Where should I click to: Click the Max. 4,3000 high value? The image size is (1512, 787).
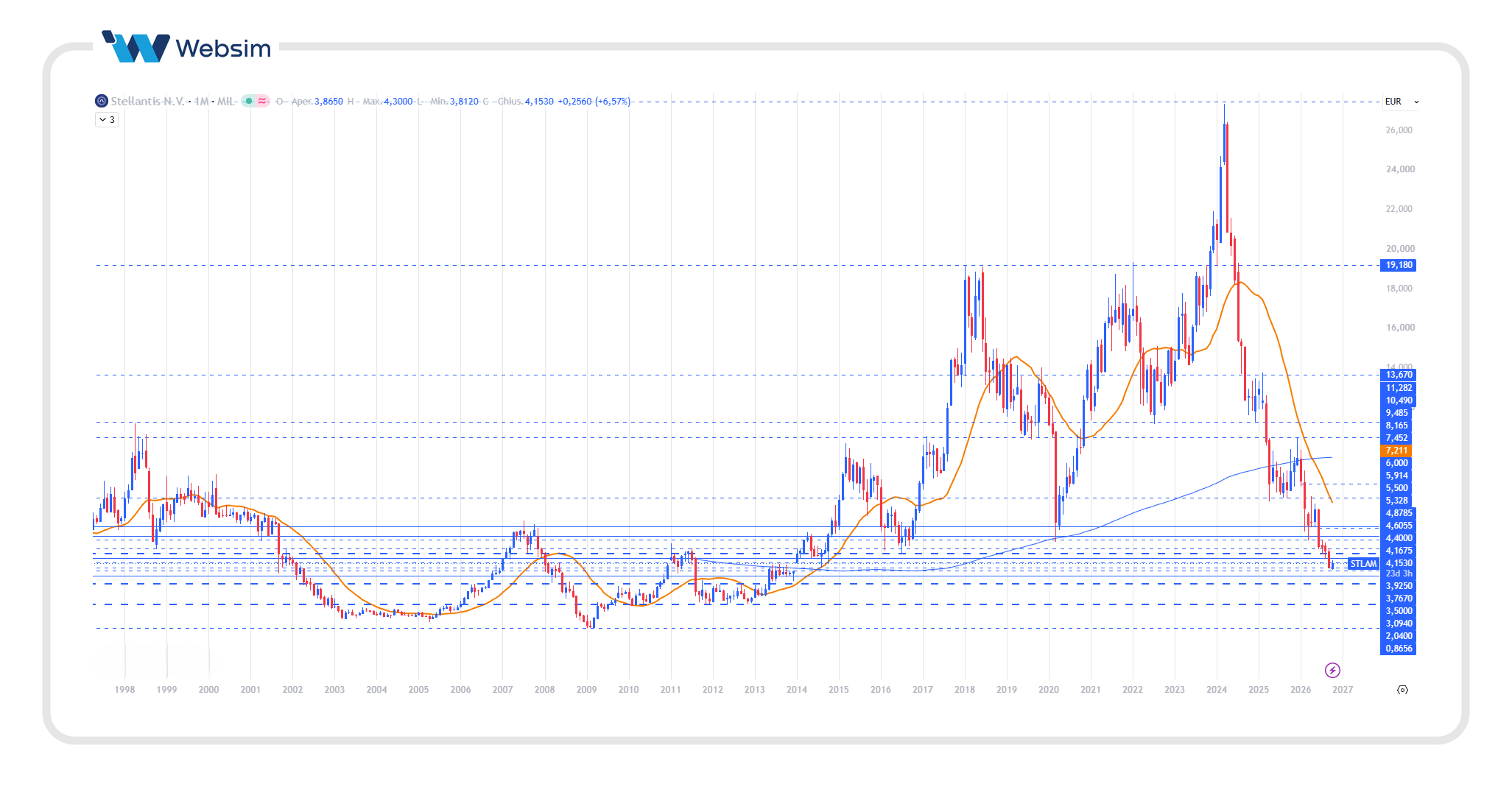click(x=387, y=102)
